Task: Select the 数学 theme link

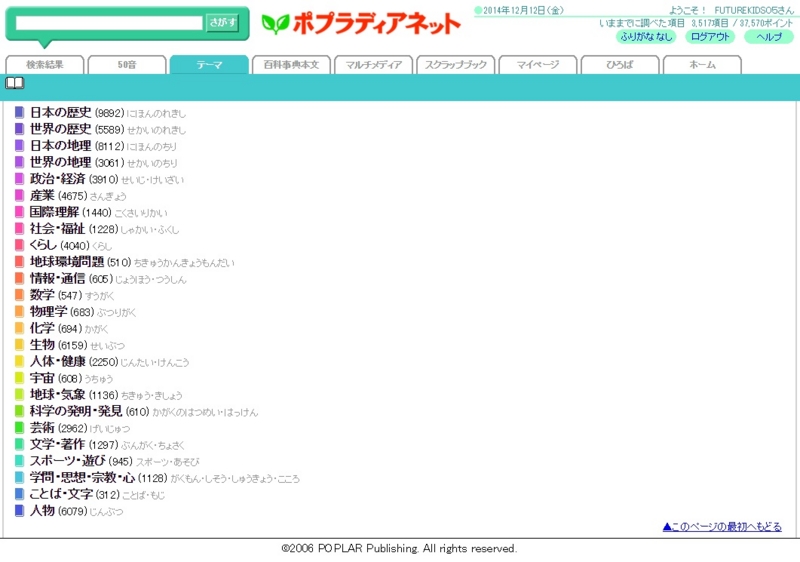Action: pos(42,295)
